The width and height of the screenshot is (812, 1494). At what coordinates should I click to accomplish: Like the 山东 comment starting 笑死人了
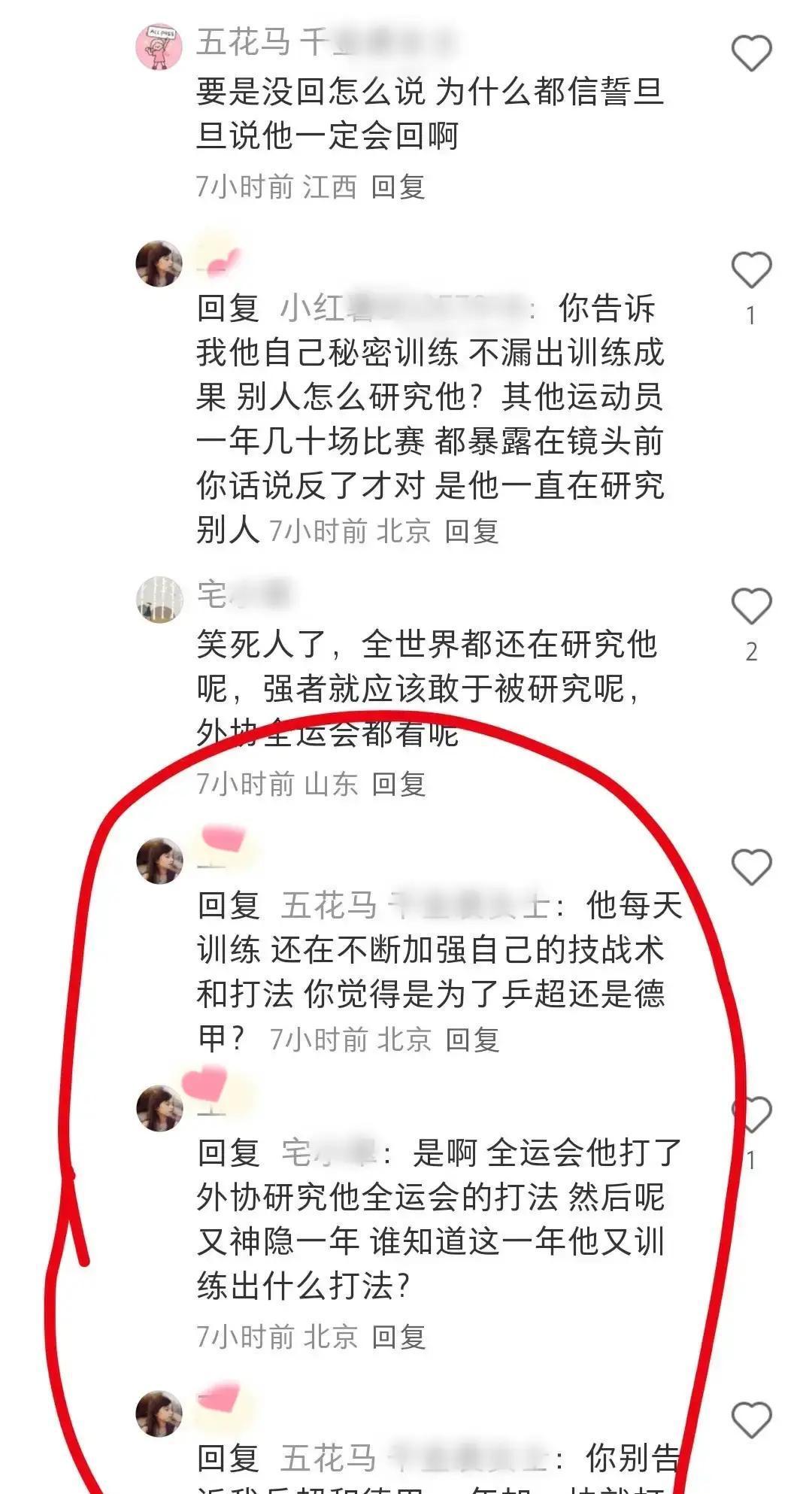click(x=752, y=606)
